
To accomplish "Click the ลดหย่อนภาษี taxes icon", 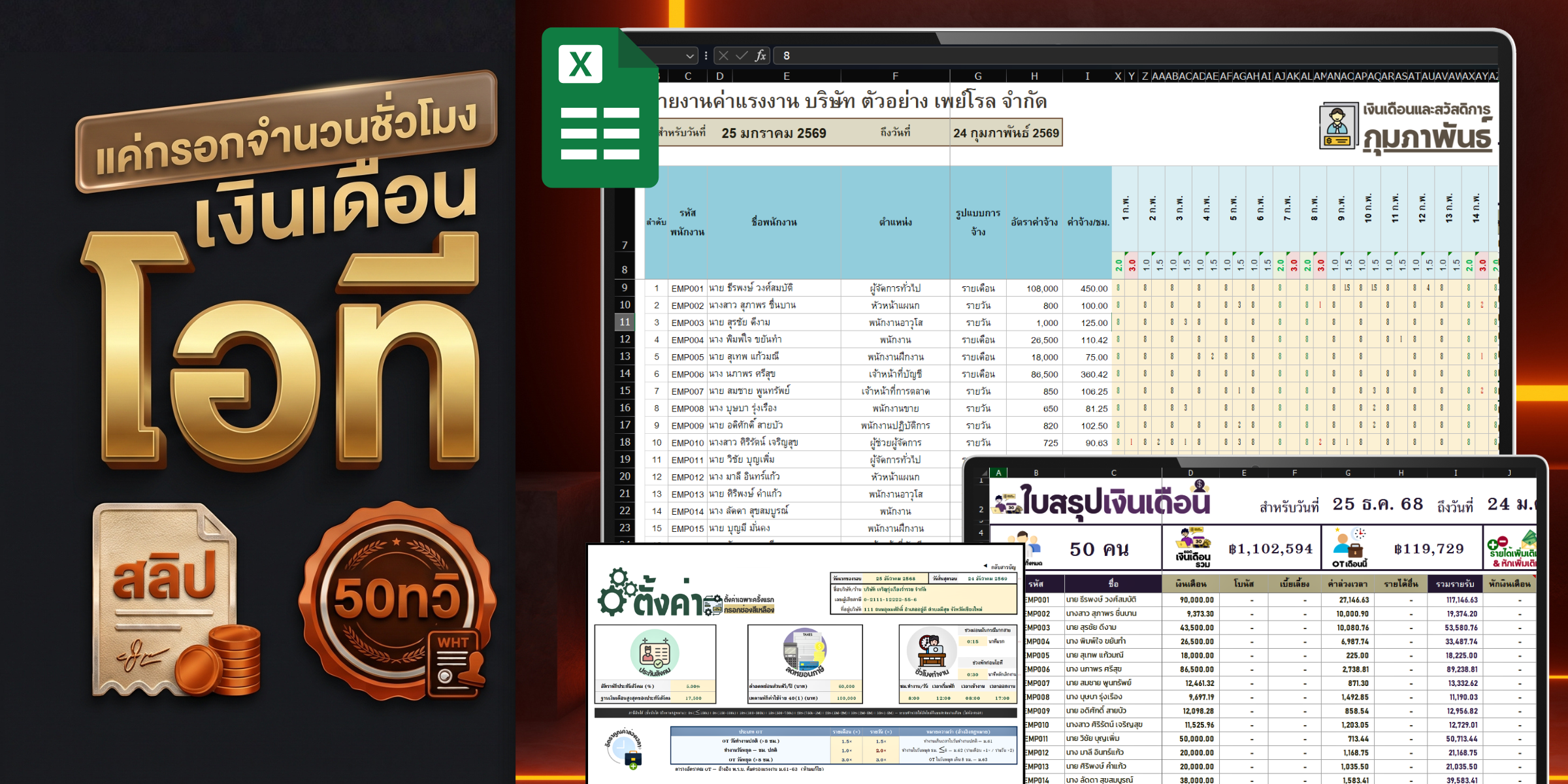I will pos(804,651).
